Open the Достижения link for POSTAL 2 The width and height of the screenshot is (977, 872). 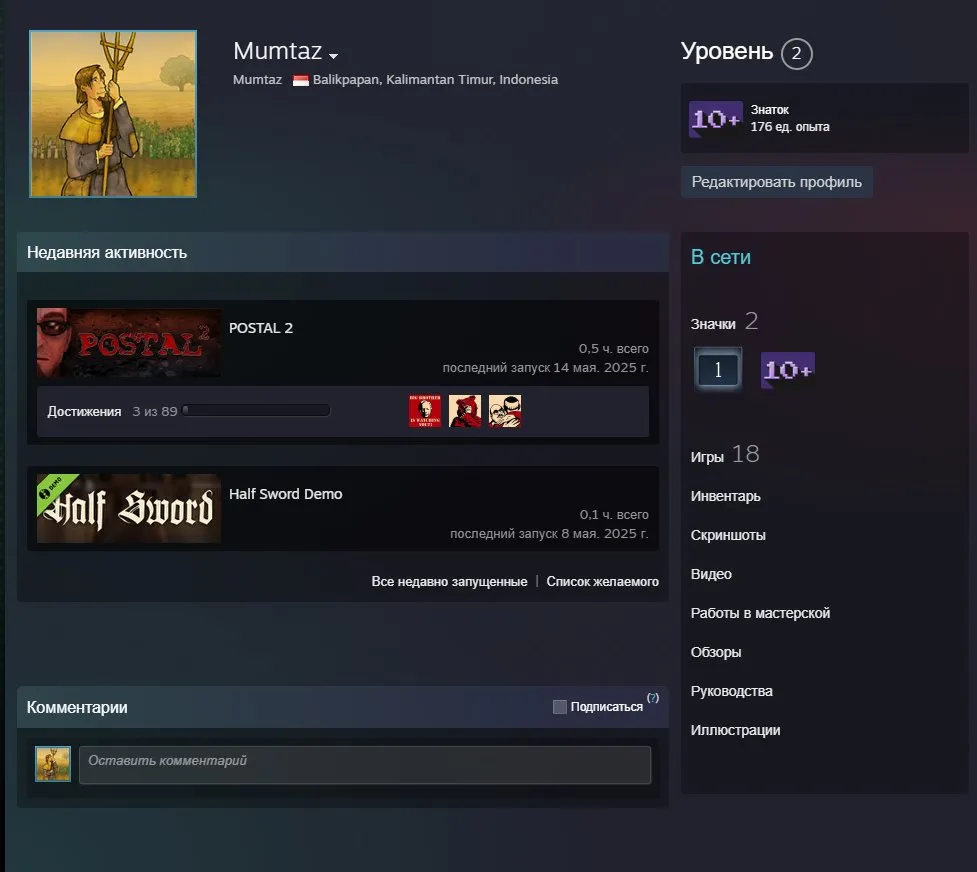(x=84, y=411)
